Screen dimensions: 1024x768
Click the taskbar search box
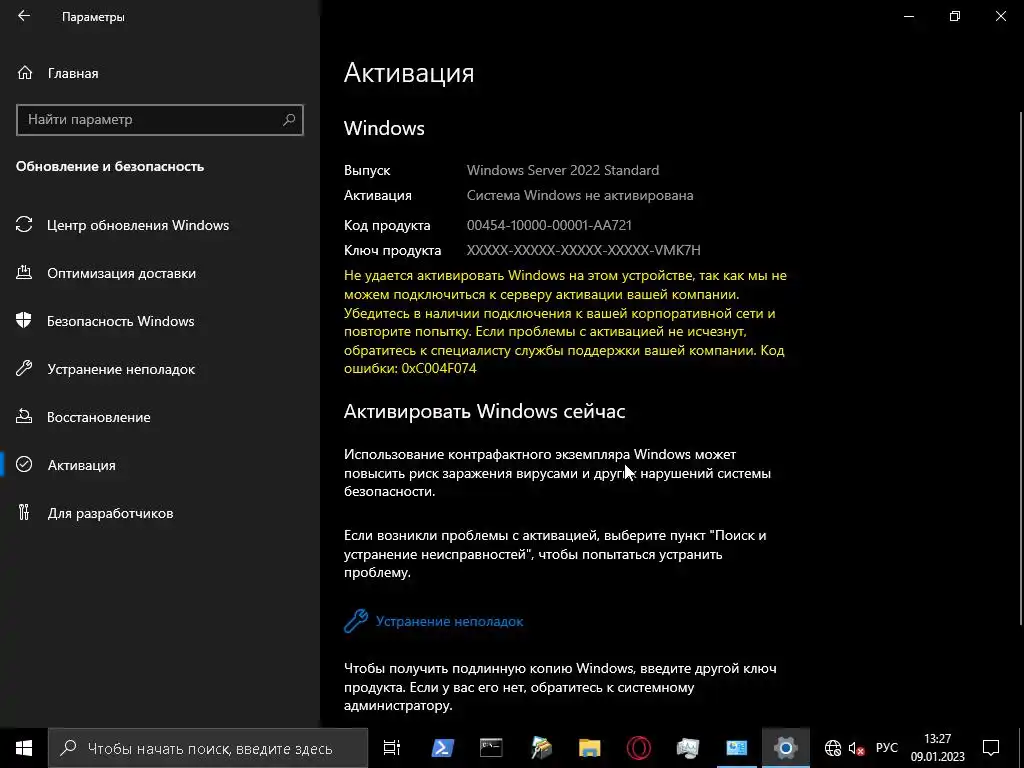[x=208, y=748]
